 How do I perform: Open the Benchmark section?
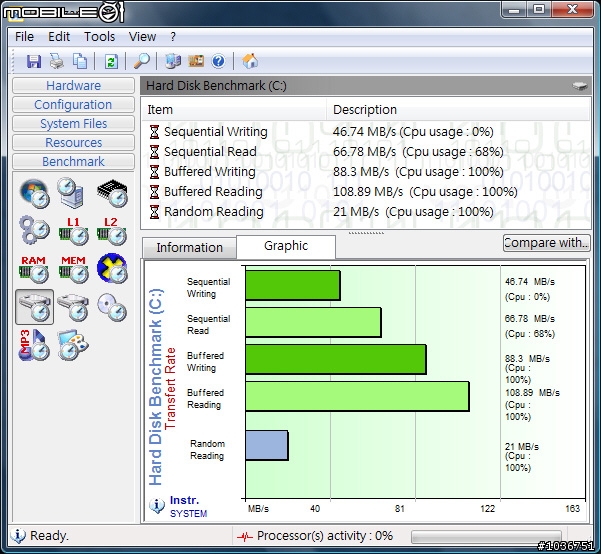pos(73,161)
